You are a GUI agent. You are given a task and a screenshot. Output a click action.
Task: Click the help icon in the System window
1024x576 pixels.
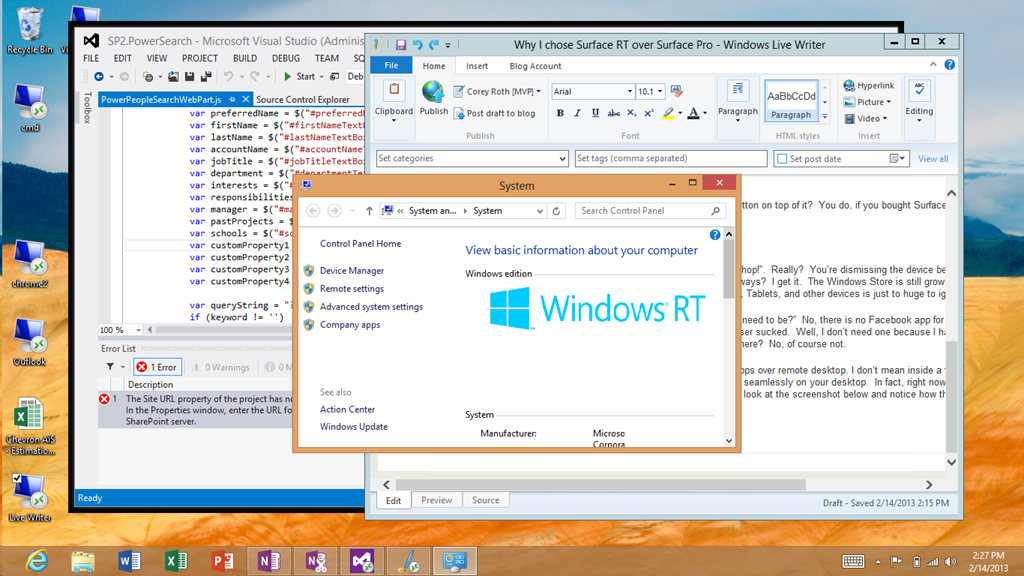(715, 234)
